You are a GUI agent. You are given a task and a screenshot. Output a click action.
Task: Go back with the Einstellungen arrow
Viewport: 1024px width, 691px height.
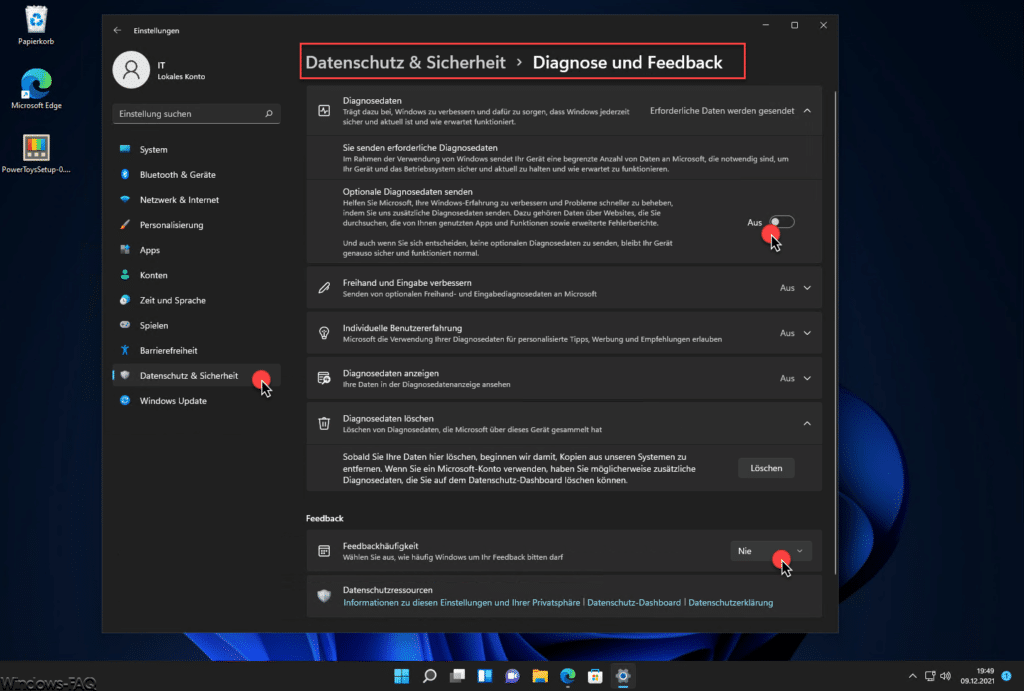[117, 30]
